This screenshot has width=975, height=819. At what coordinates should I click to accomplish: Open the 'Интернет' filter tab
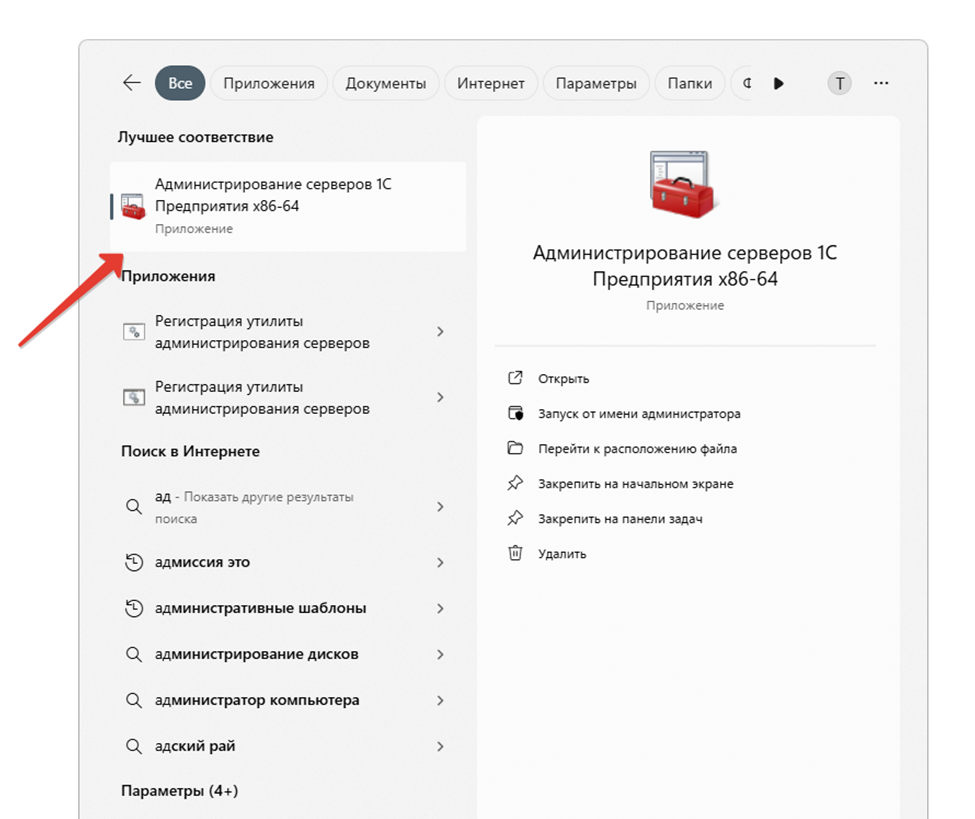(491, 83)
